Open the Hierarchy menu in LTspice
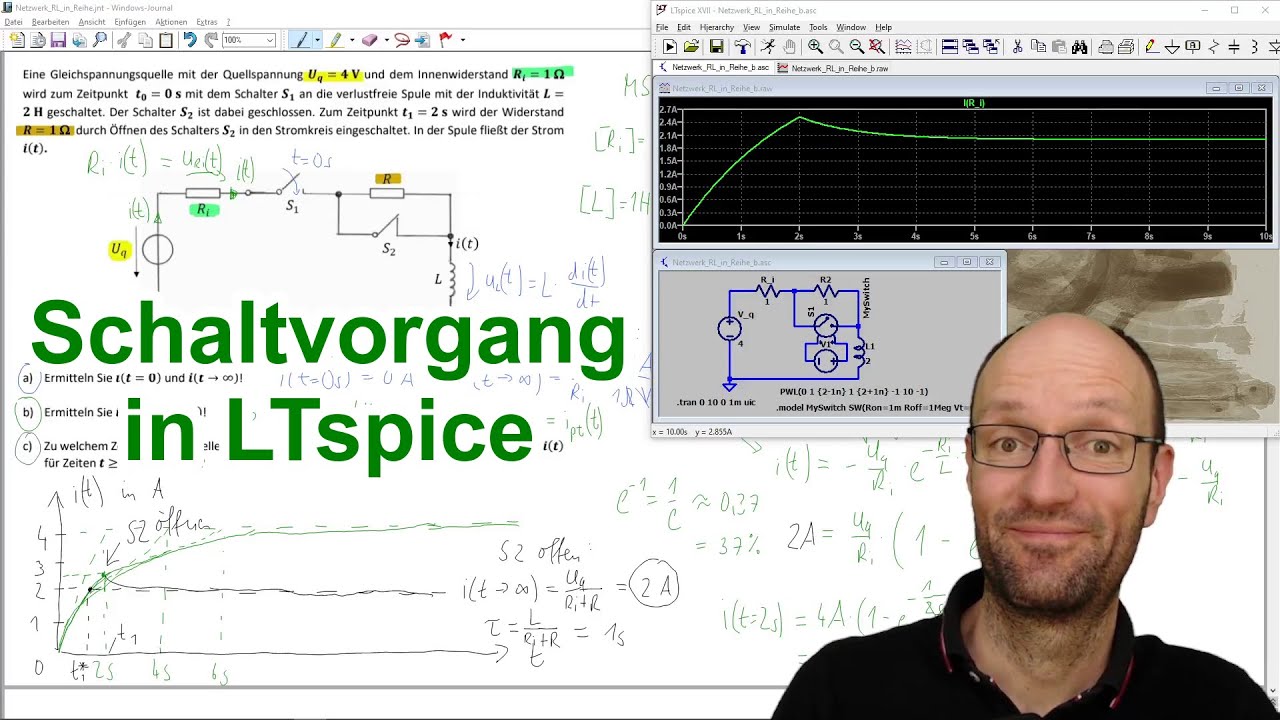Screen dimensions: 1280x720 716,27
